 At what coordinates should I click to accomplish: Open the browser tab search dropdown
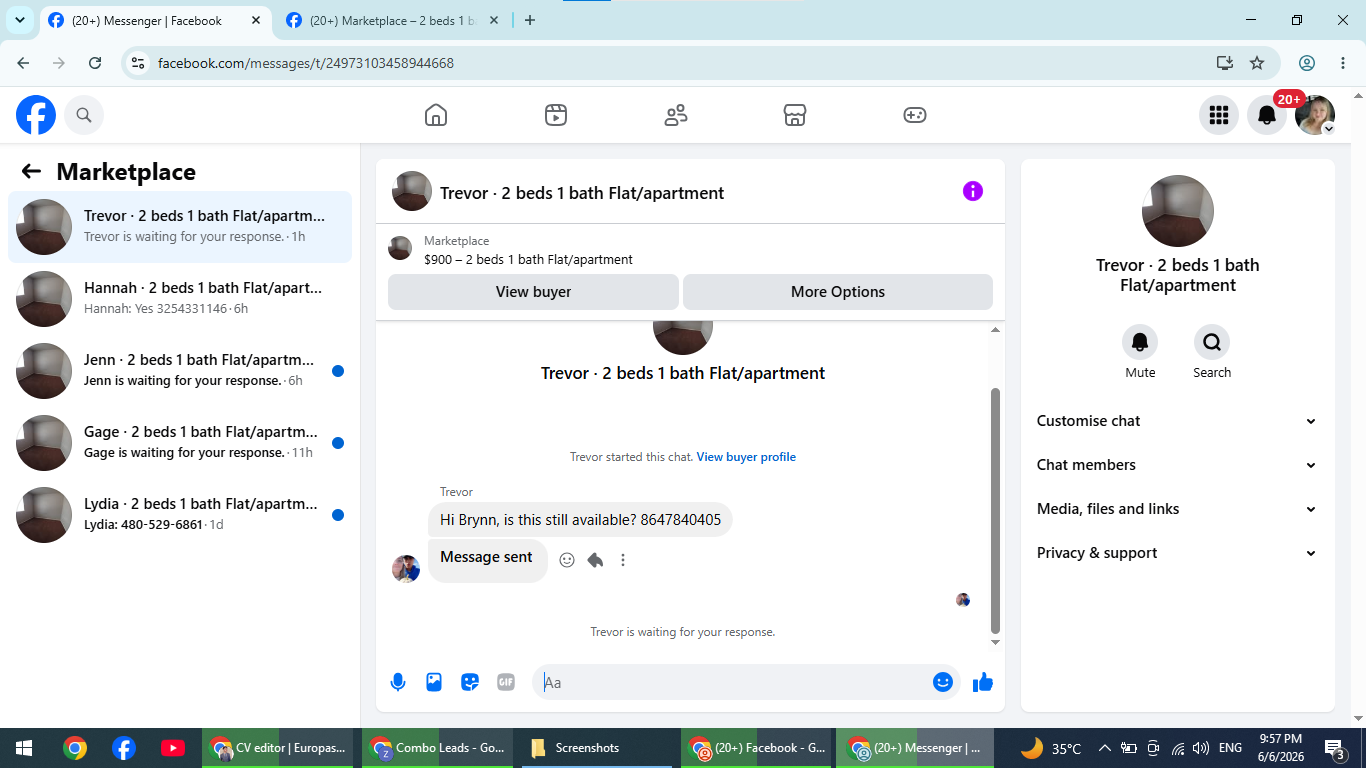(19, 20)
